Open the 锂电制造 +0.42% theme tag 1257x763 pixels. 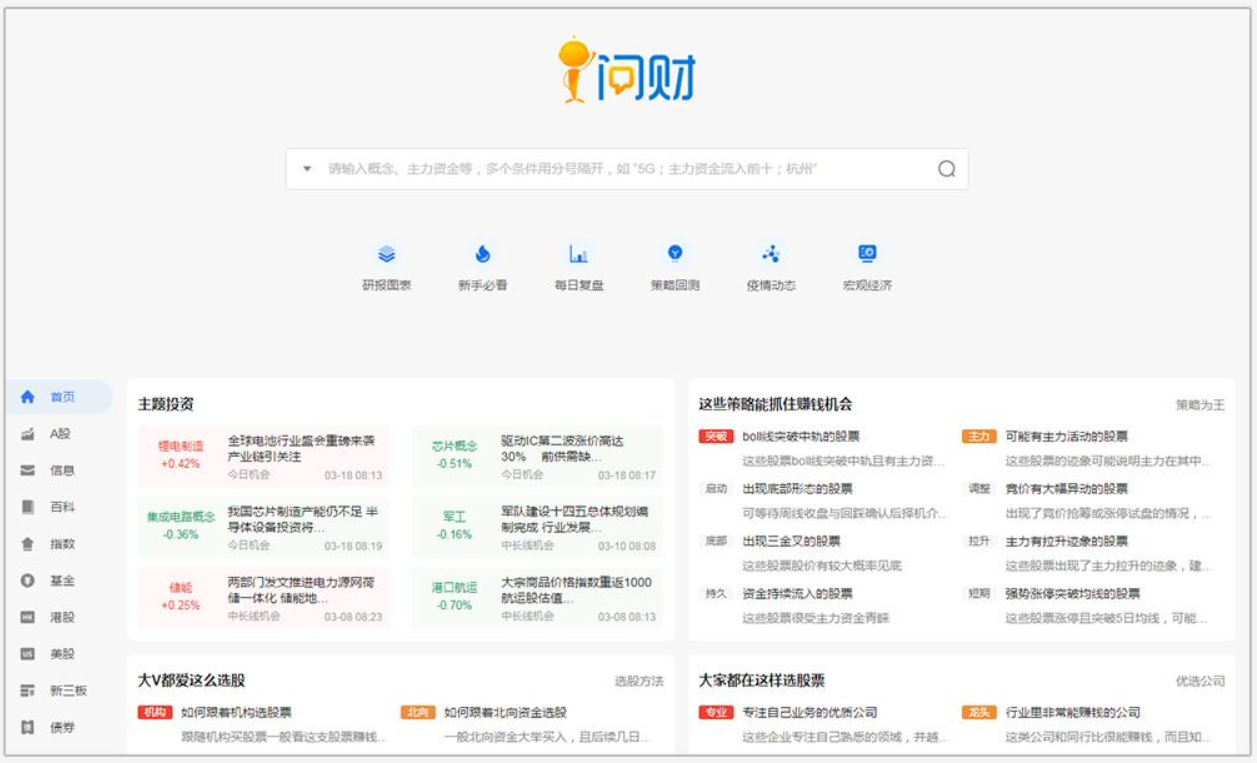pos(180,455)
